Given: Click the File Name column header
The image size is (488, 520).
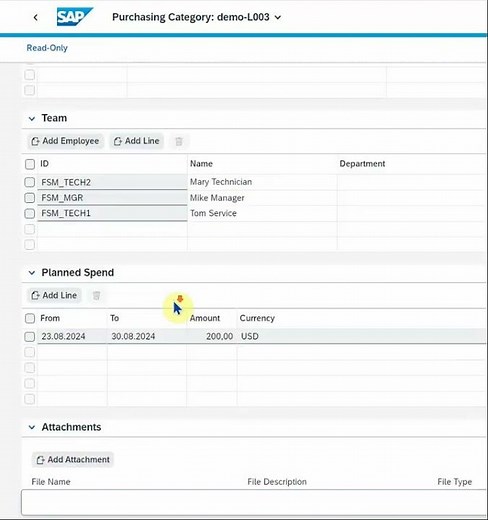Looking at the screenshot, I should tap(51, 482).
